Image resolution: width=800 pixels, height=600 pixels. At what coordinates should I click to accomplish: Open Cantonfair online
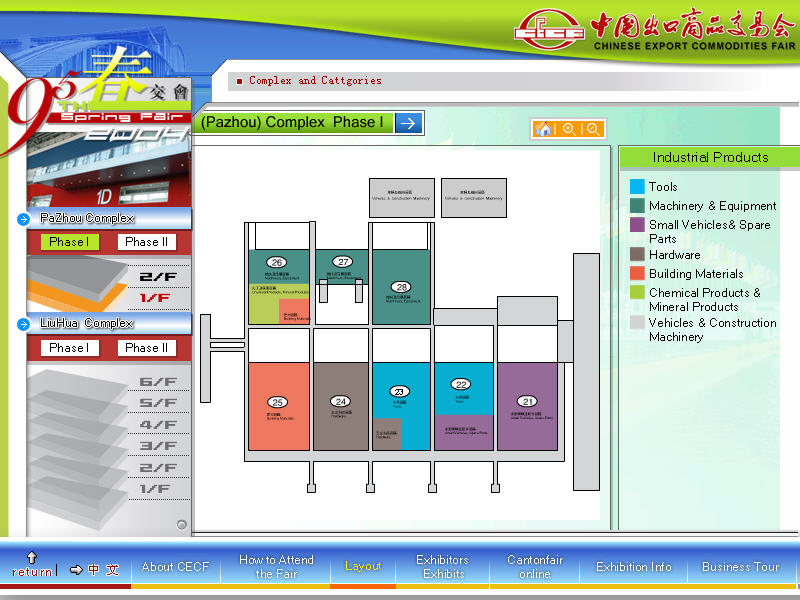click(x=535, y=567)
